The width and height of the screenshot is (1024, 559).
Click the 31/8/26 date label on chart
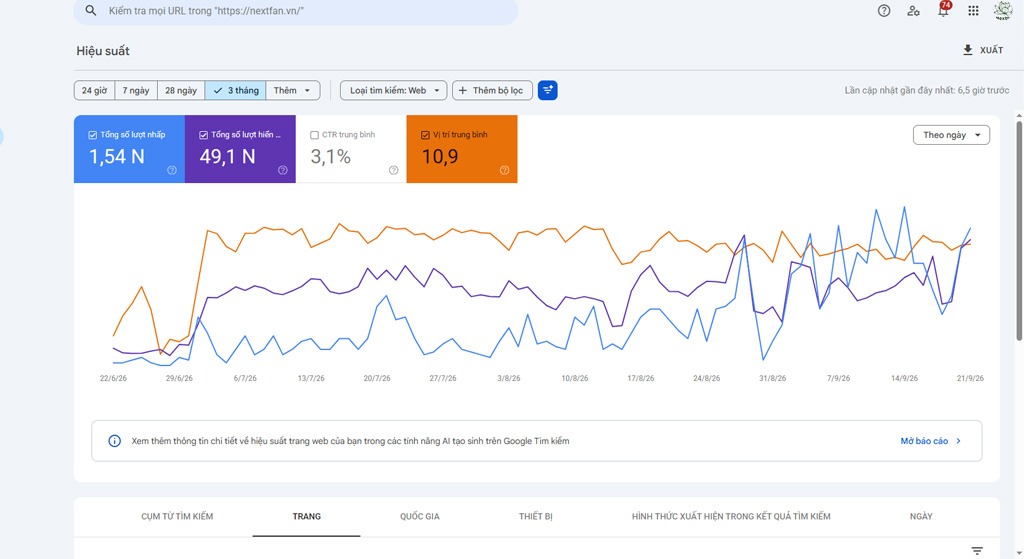[773, 378]
